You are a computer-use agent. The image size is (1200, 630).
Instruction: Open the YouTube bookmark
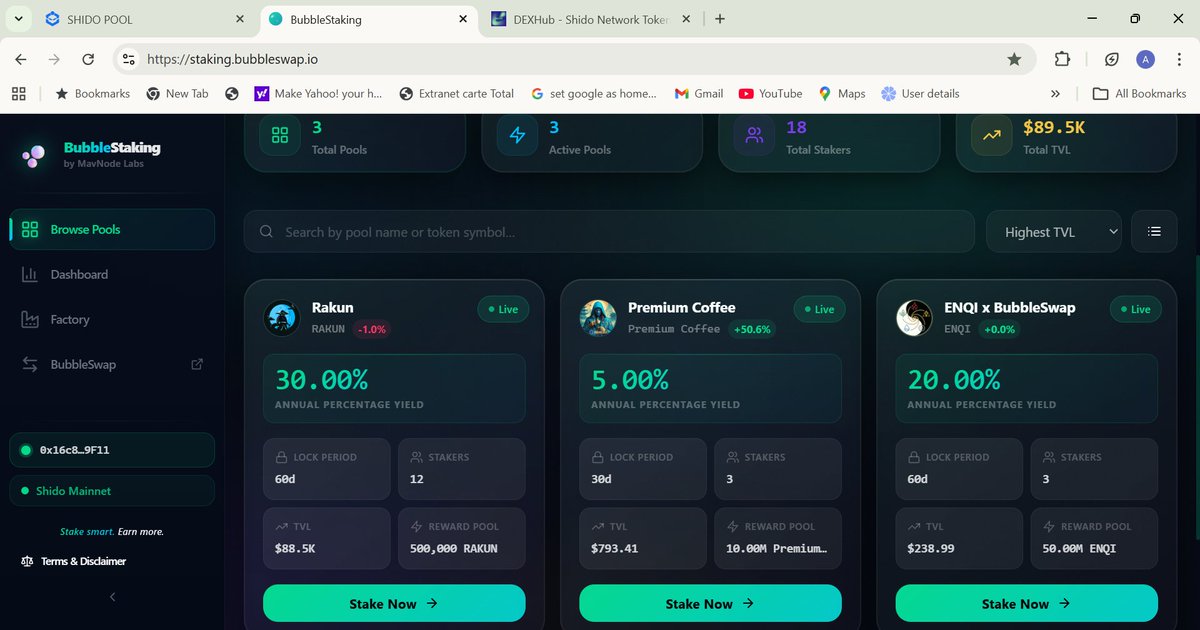[770, 93]
